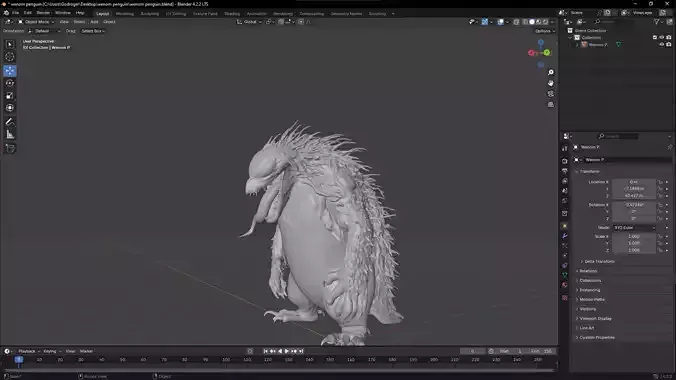The height and width of the screenshot is (380, 676).
Task: Open the timeline Playback menu
Action: point(28,351)
